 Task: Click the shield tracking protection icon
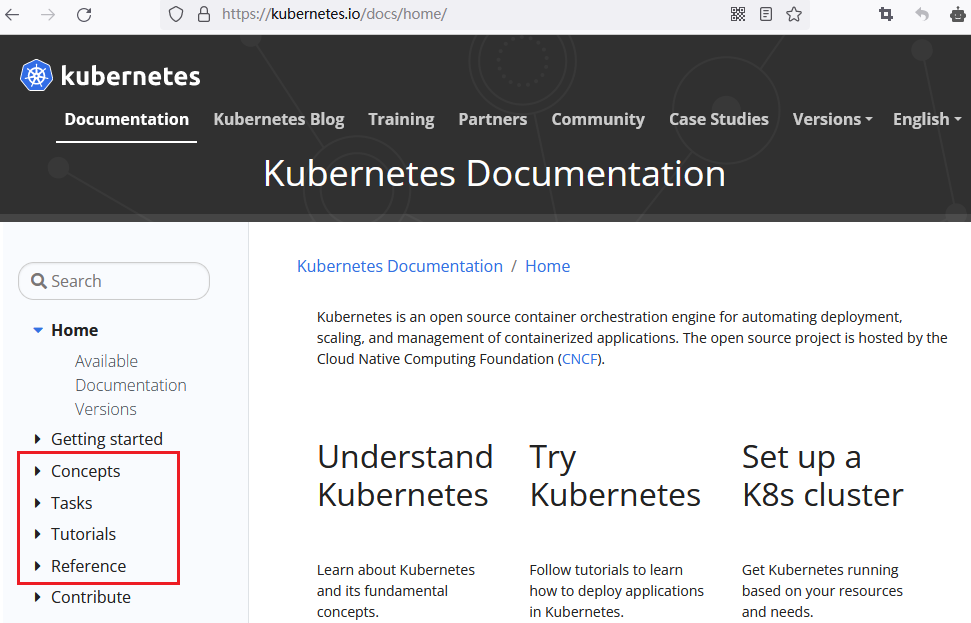click(x=176, y=14)
